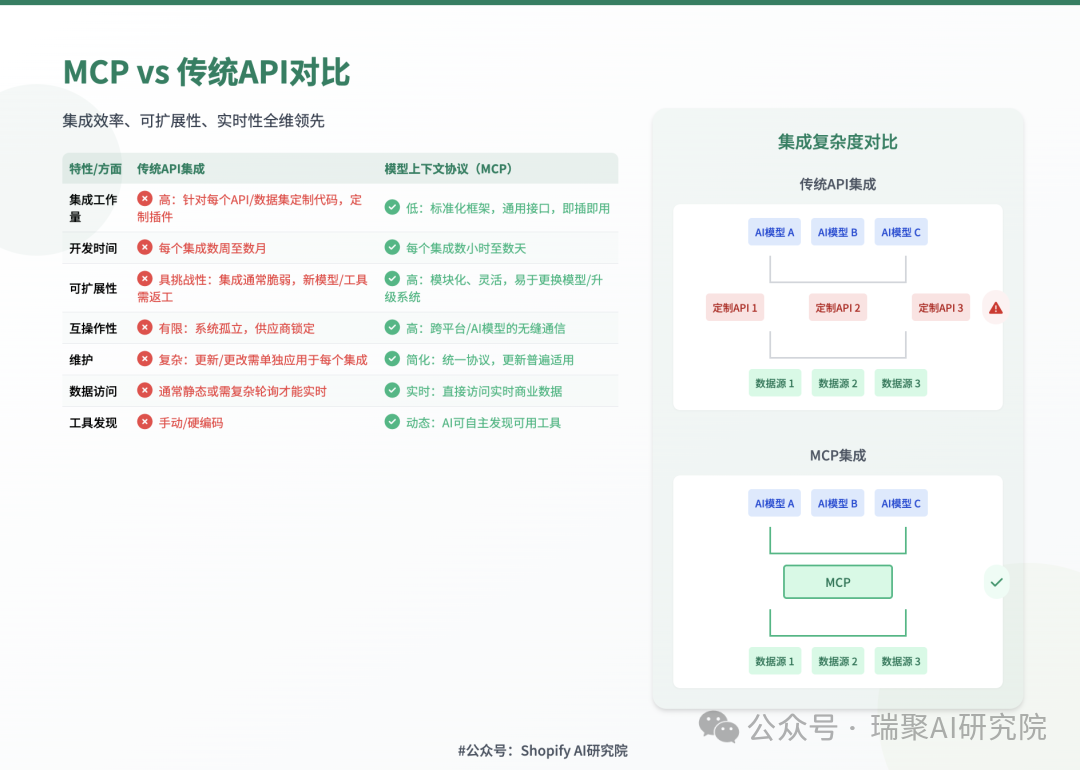1080x770 pixels.
Task: Click the 模型上下文协议（MCP）column header
Action: click(448, 169)
